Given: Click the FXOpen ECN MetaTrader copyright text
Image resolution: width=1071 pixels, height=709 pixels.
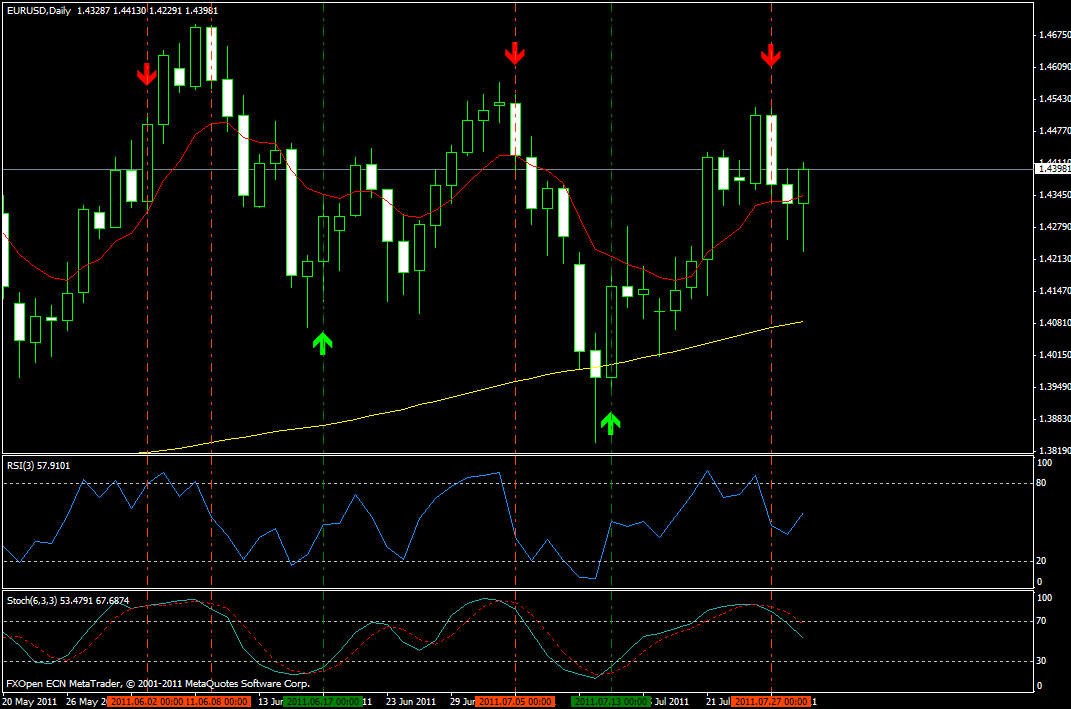Looking at the screenshot, I should 156,684.
